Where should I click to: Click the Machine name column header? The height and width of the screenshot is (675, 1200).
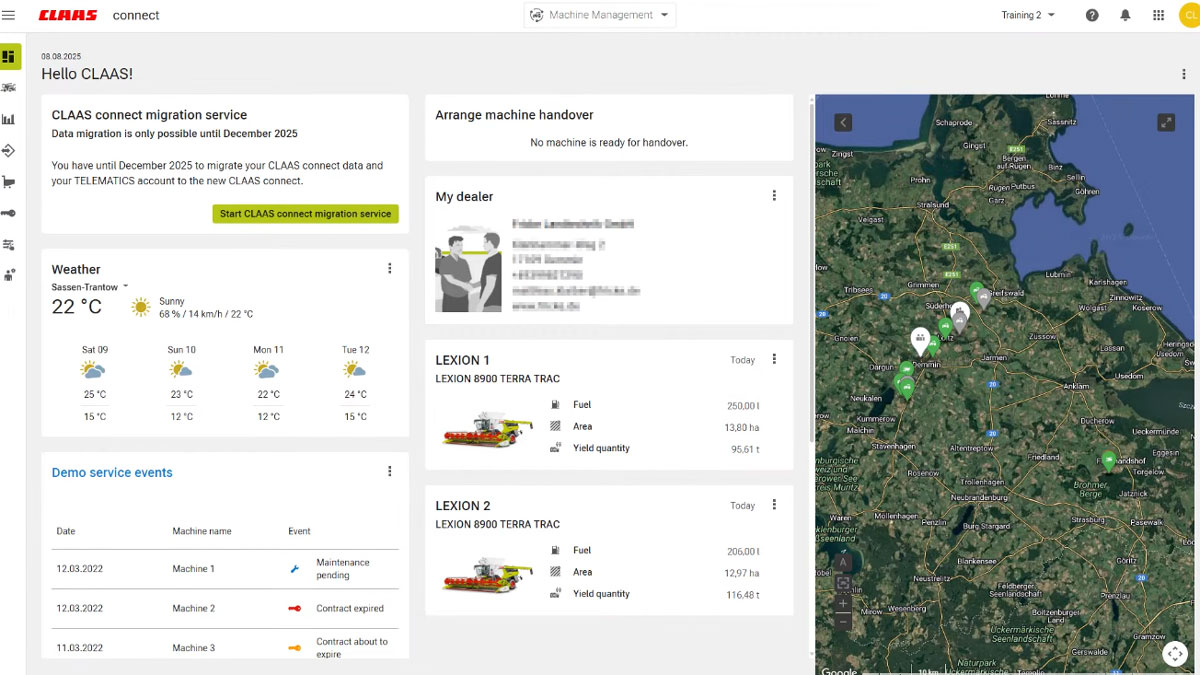click(202, 531)
